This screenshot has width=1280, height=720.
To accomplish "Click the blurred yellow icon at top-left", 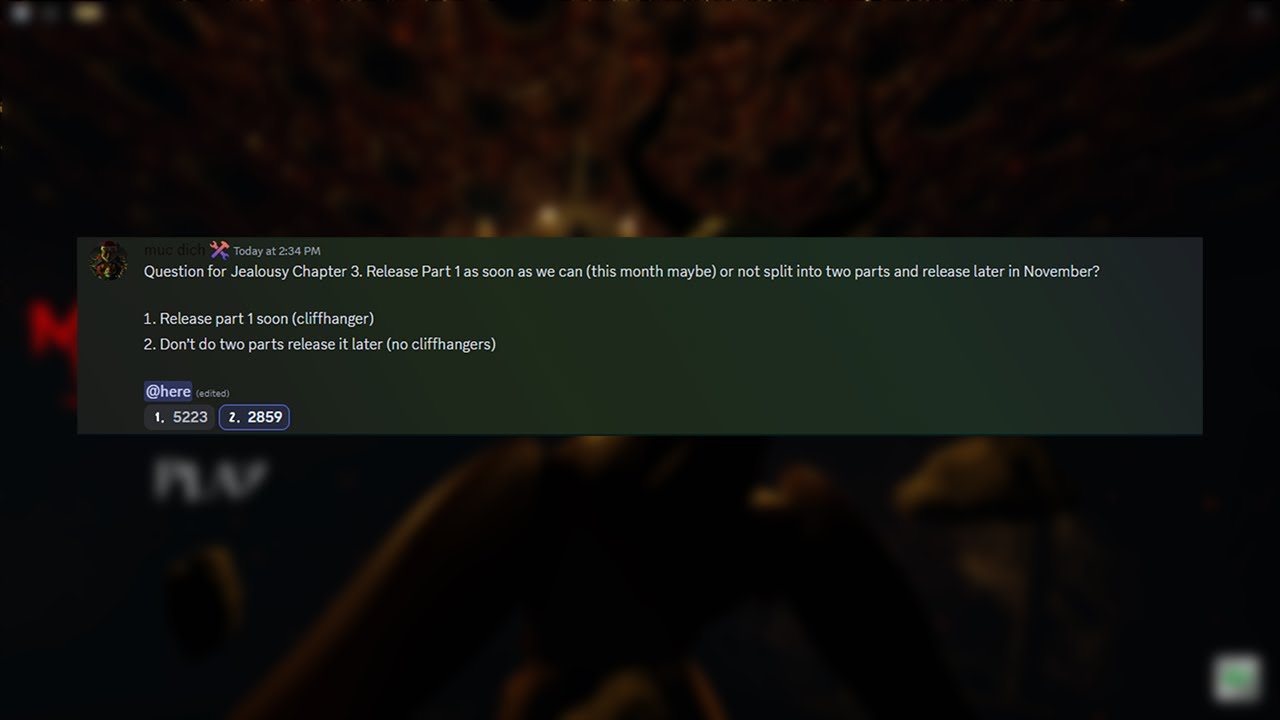I will (88, 13).
